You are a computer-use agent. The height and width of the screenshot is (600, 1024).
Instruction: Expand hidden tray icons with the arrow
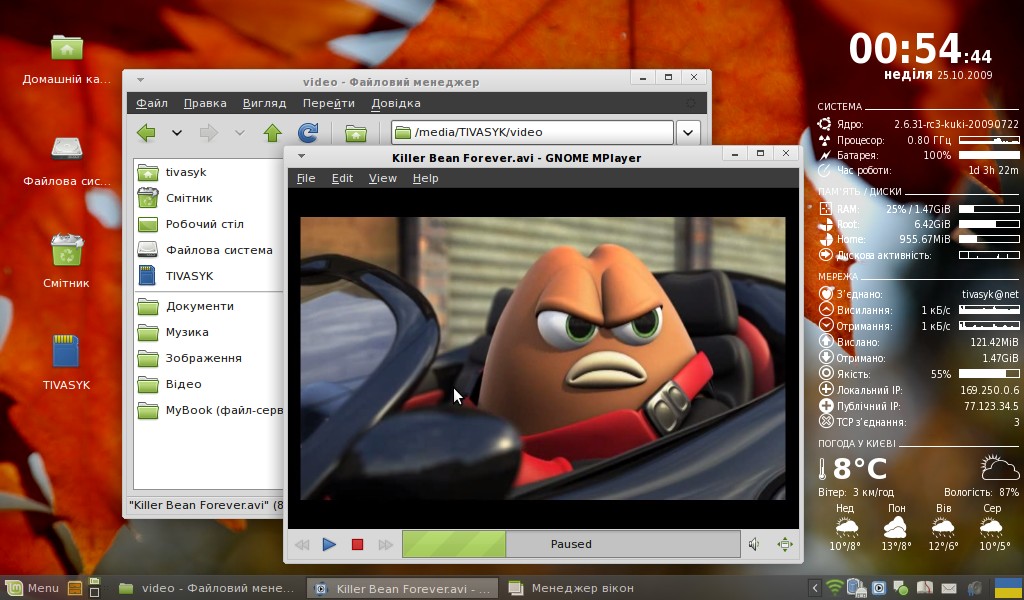[814, 588]
